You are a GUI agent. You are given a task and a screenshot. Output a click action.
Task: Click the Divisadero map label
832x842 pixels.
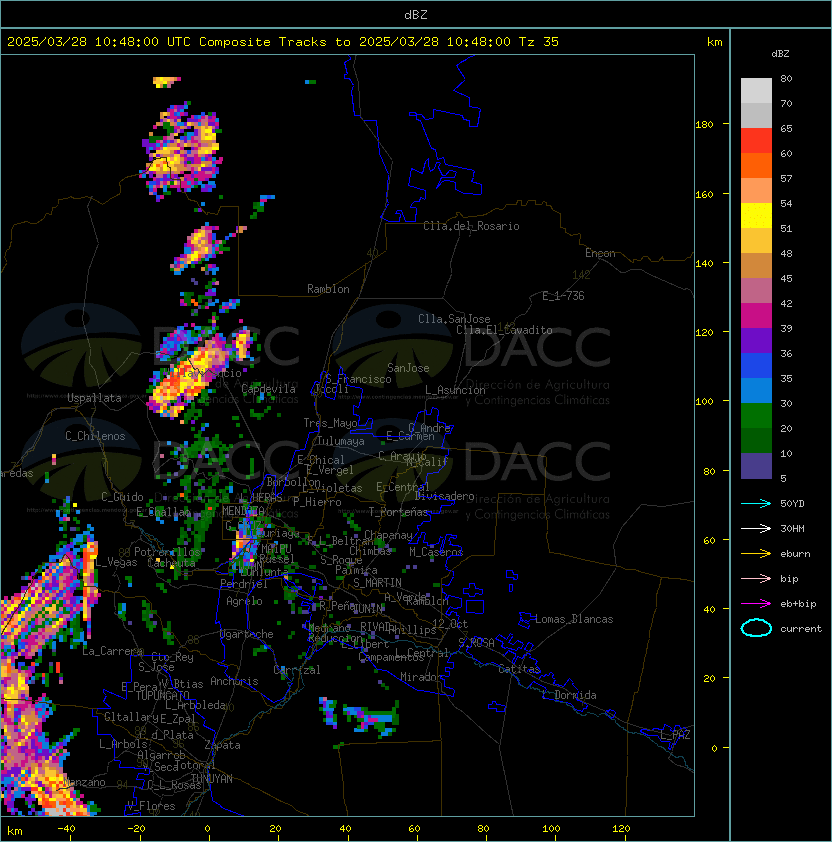point(444,496)
